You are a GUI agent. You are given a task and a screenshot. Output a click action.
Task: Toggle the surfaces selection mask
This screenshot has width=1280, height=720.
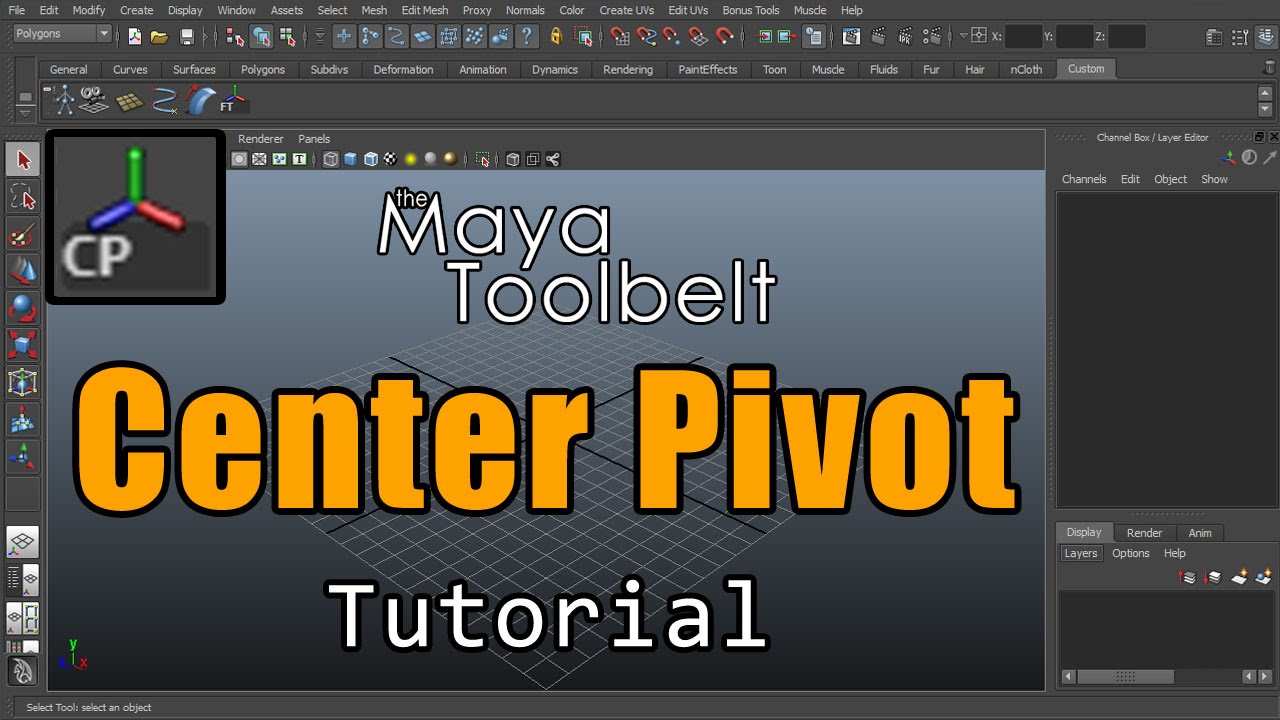[422, 36]
